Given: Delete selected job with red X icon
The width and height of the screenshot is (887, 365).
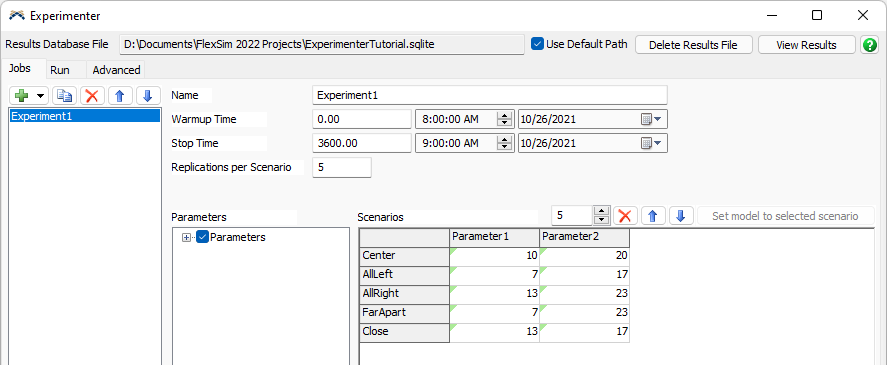Looking at the screenshot, I should click(x=92, y=96).
